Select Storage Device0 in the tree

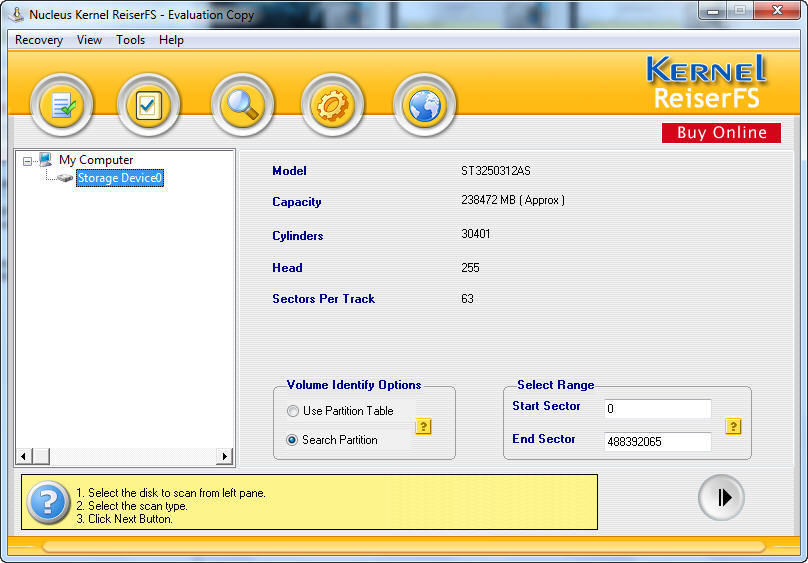point(120,178)
